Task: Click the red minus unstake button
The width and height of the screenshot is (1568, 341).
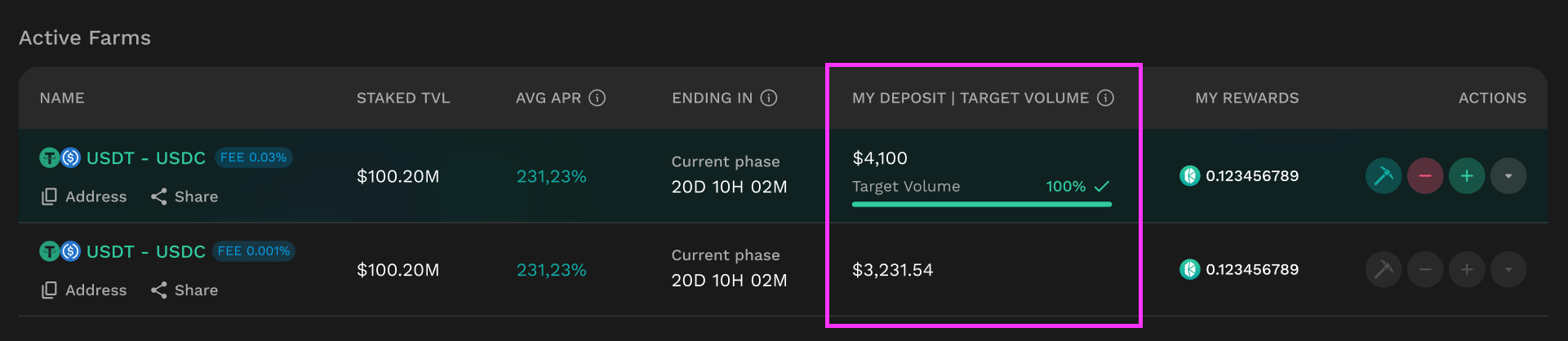Action: click(x=1425, y=176)
